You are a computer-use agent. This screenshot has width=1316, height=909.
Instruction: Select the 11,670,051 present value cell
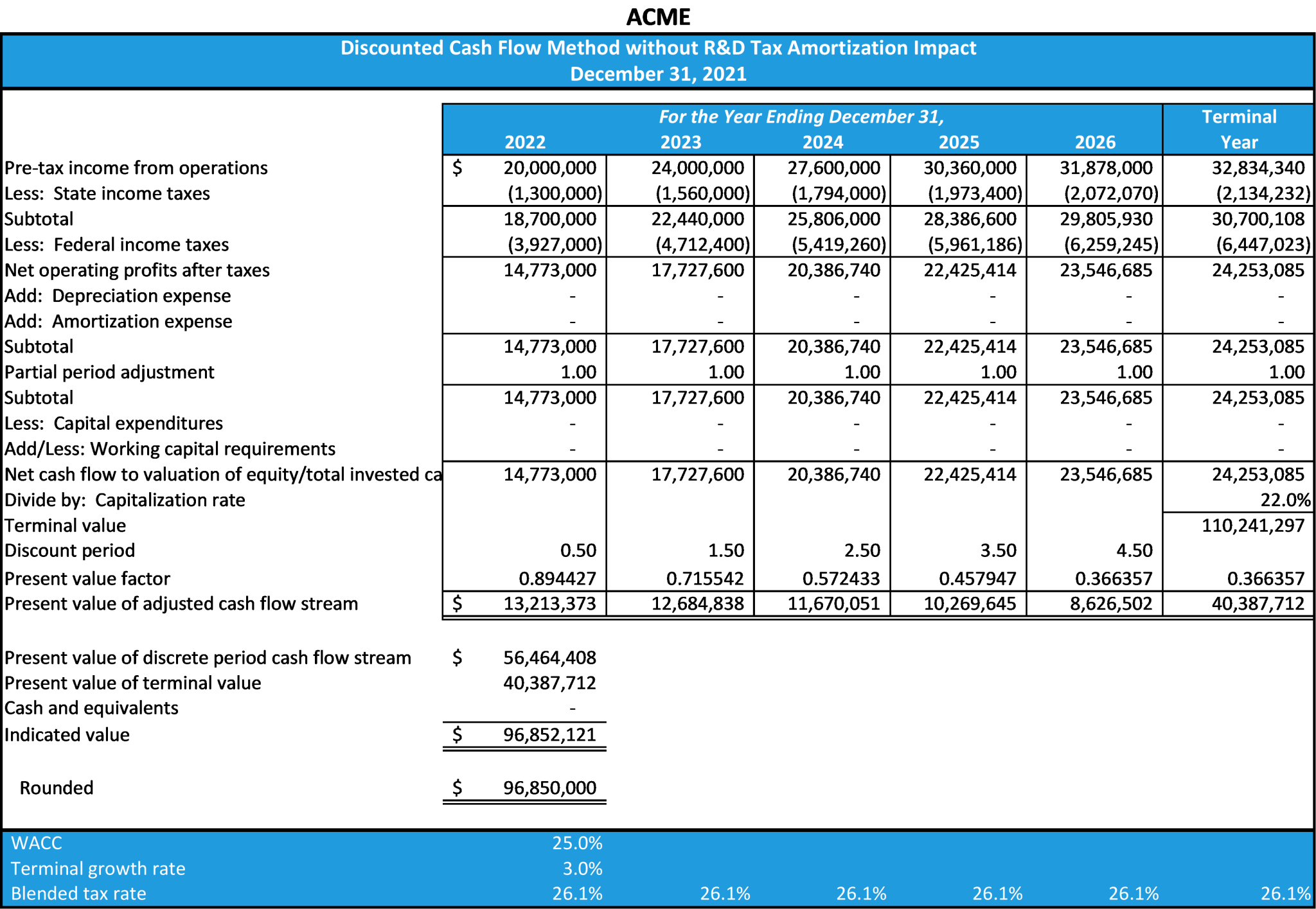coord(834,604)
